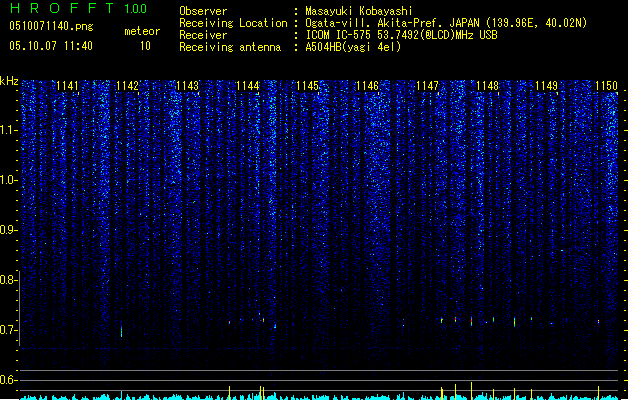This screenshot has width=629, height=400.
Task: Click time marker 1142
Action: click(127, 86)
